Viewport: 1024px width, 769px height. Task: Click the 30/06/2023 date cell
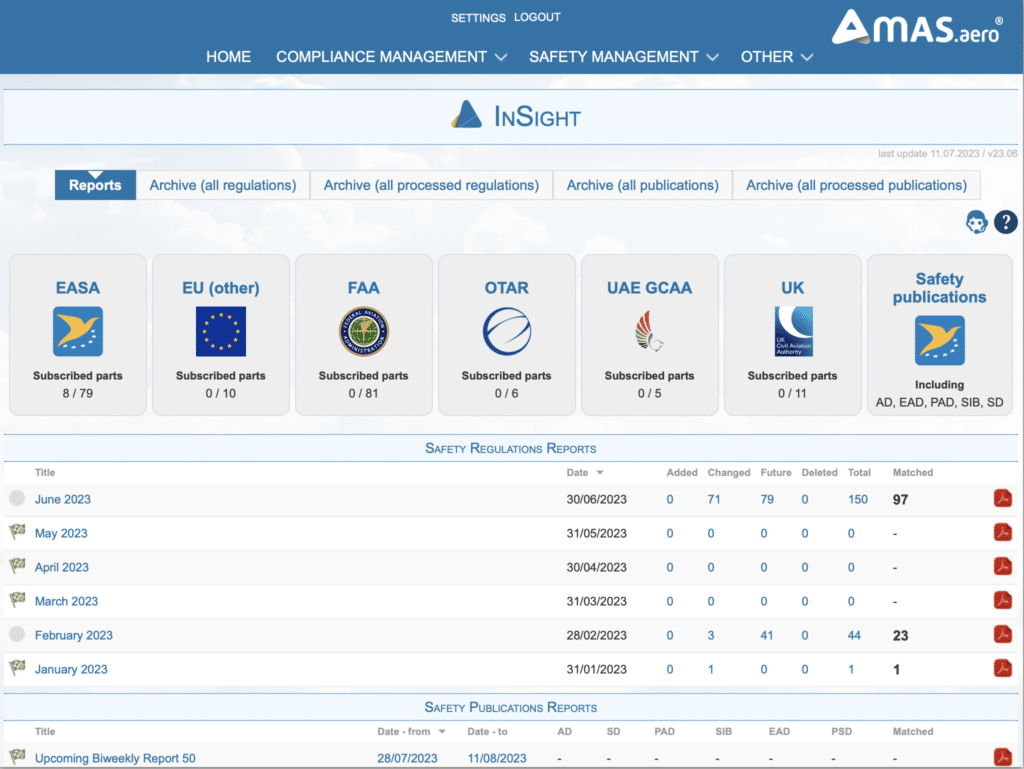(596, 499)
